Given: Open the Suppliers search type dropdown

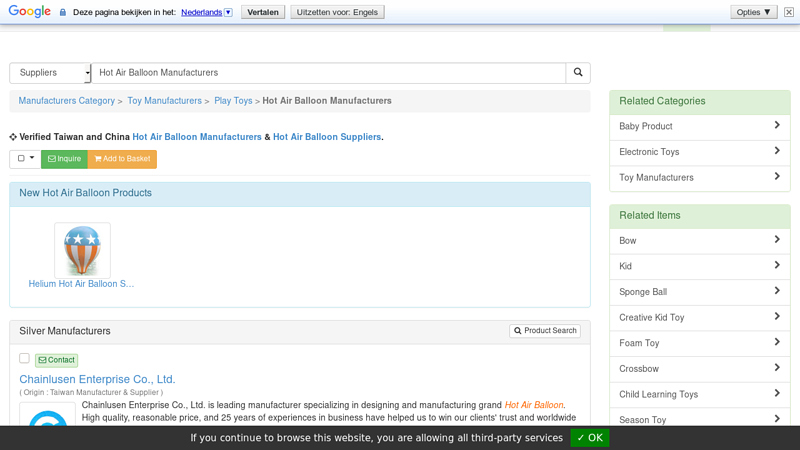Looking at the screenshot, I should click(x=50, y=73).
